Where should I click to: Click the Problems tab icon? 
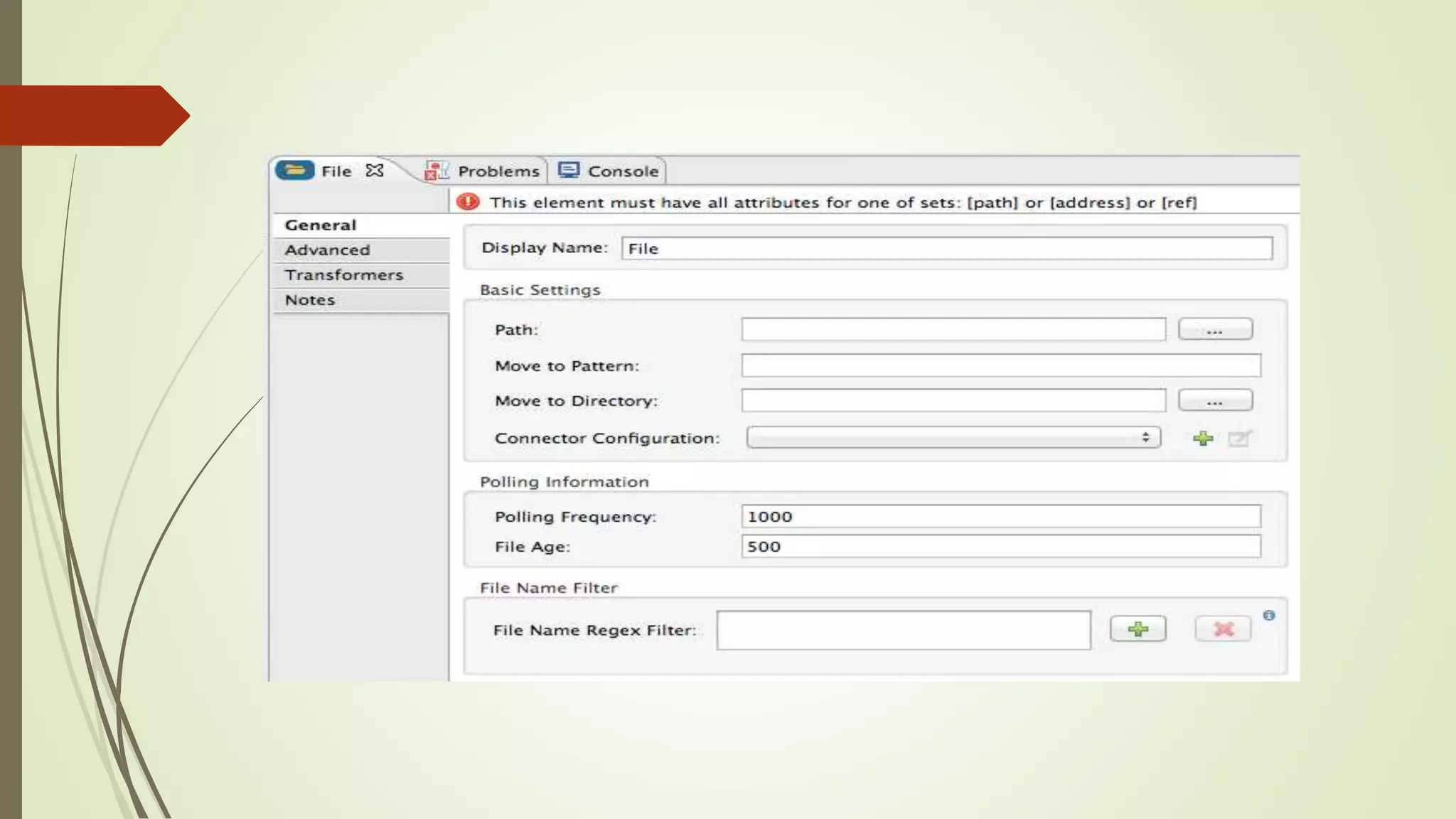pyautogui.click(x=436, y=171)
